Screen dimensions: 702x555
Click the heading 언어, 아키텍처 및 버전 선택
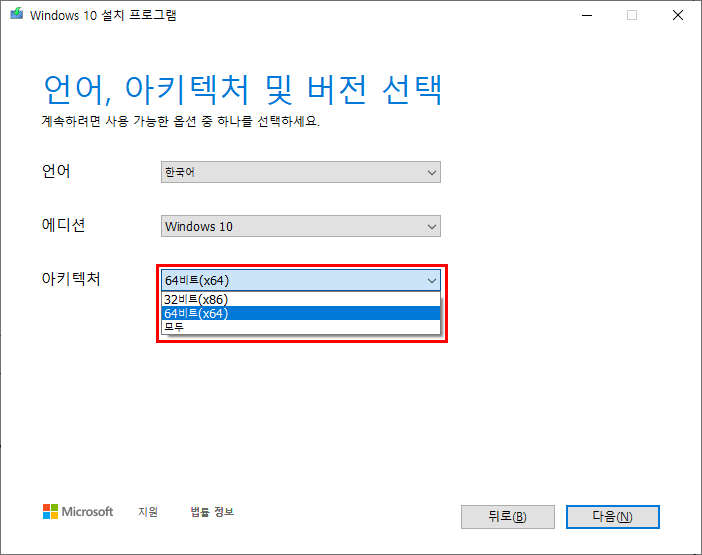pos(243,90)
